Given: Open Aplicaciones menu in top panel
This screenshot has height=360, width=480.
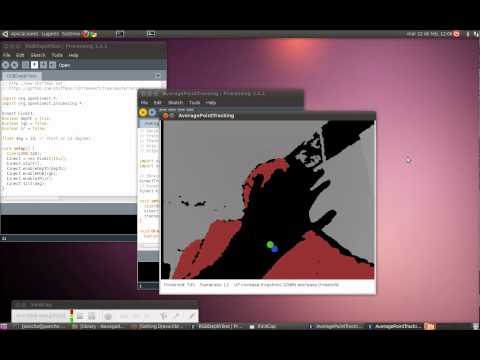Looking at the screenshot, I should point(25,34).
